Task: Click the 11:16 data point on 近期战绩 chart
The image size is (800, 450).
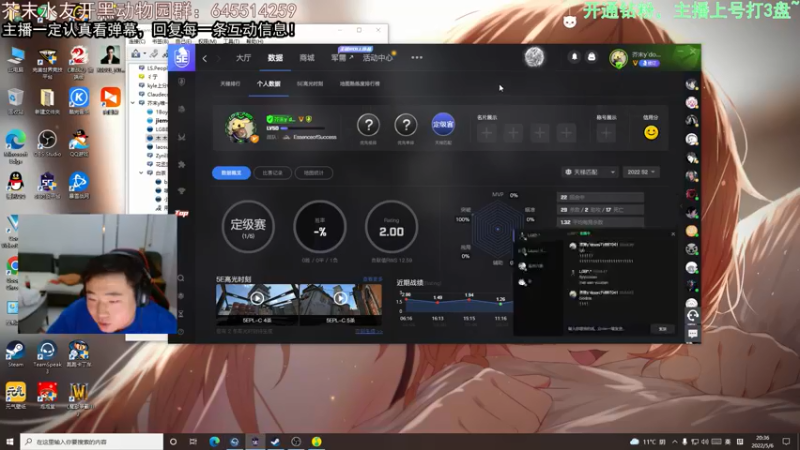Action: 501,304
